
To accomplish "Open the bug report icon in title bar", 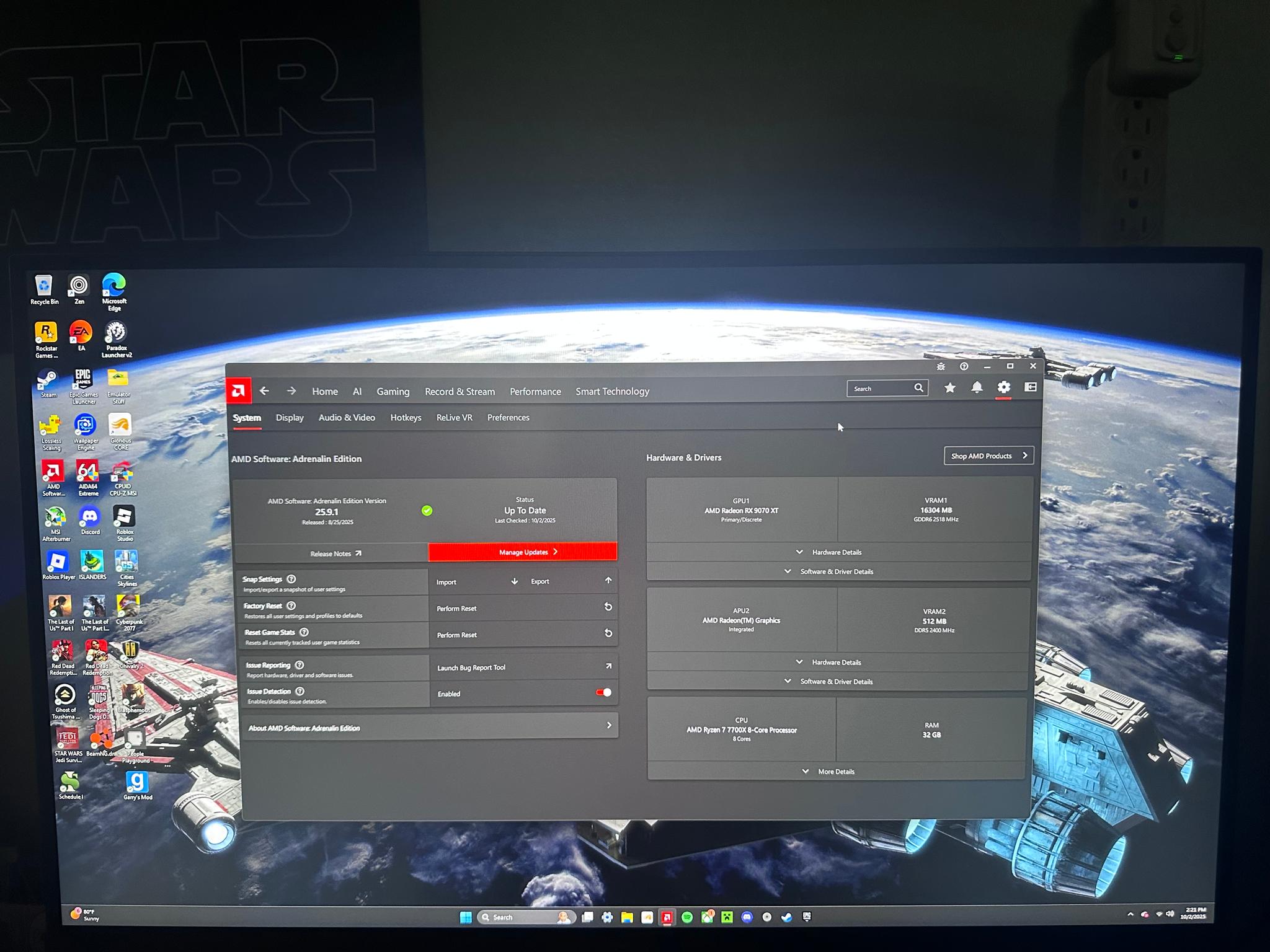I will coord(941,366).
